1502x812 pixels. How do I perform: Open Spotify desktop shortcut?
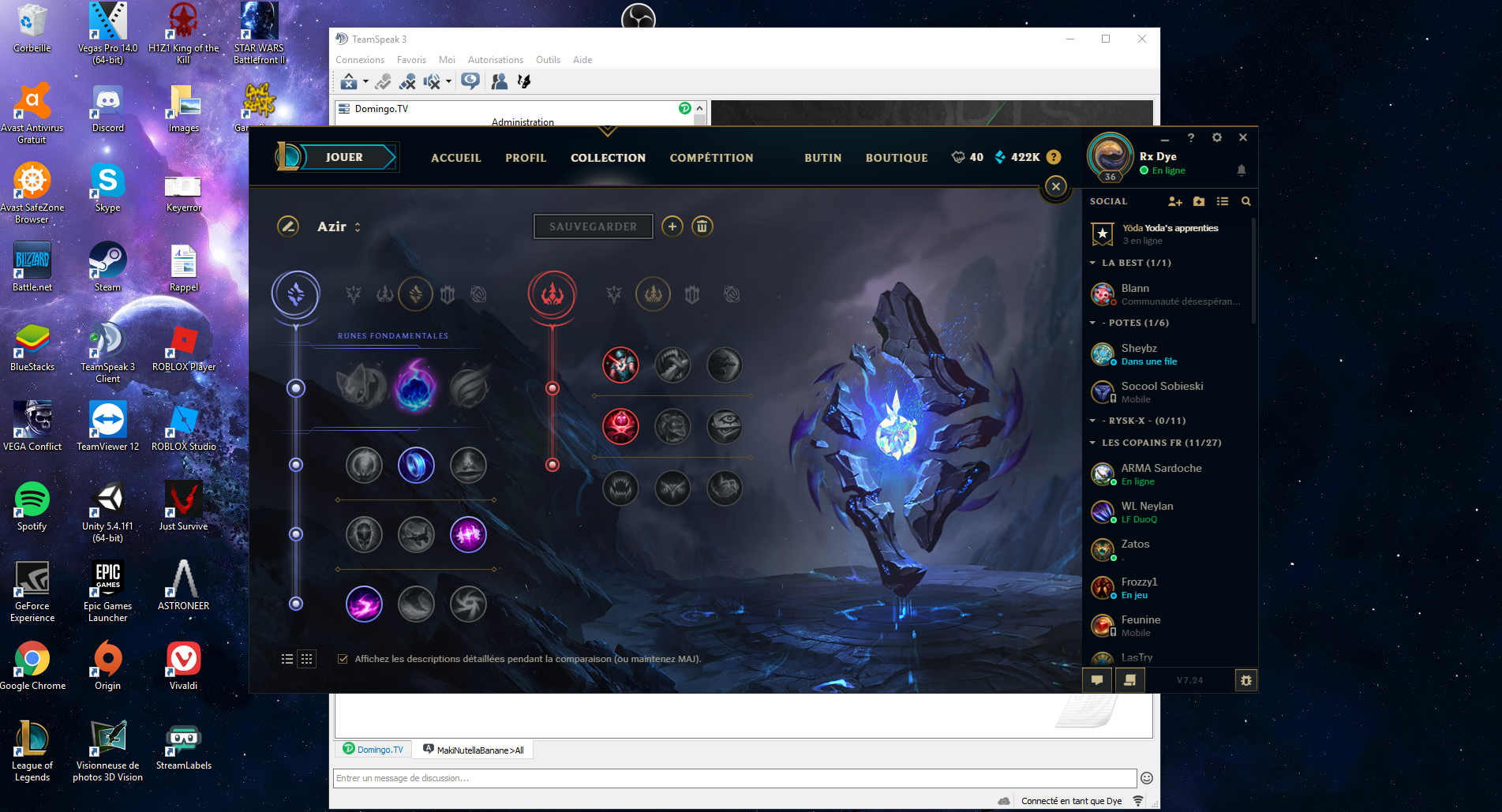click(x=32, y=507)
